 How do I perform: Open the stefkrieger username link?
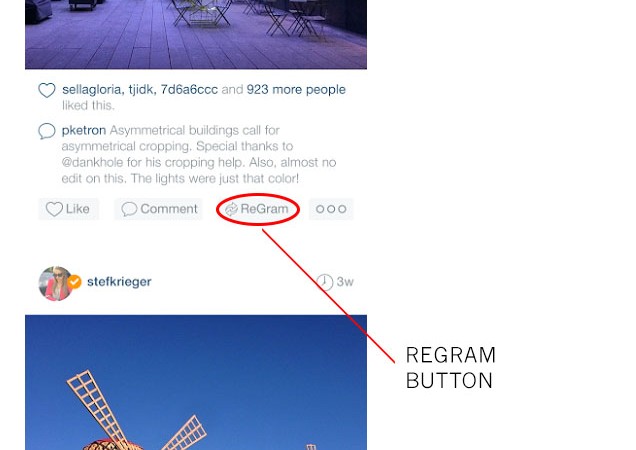pos(119,282)
